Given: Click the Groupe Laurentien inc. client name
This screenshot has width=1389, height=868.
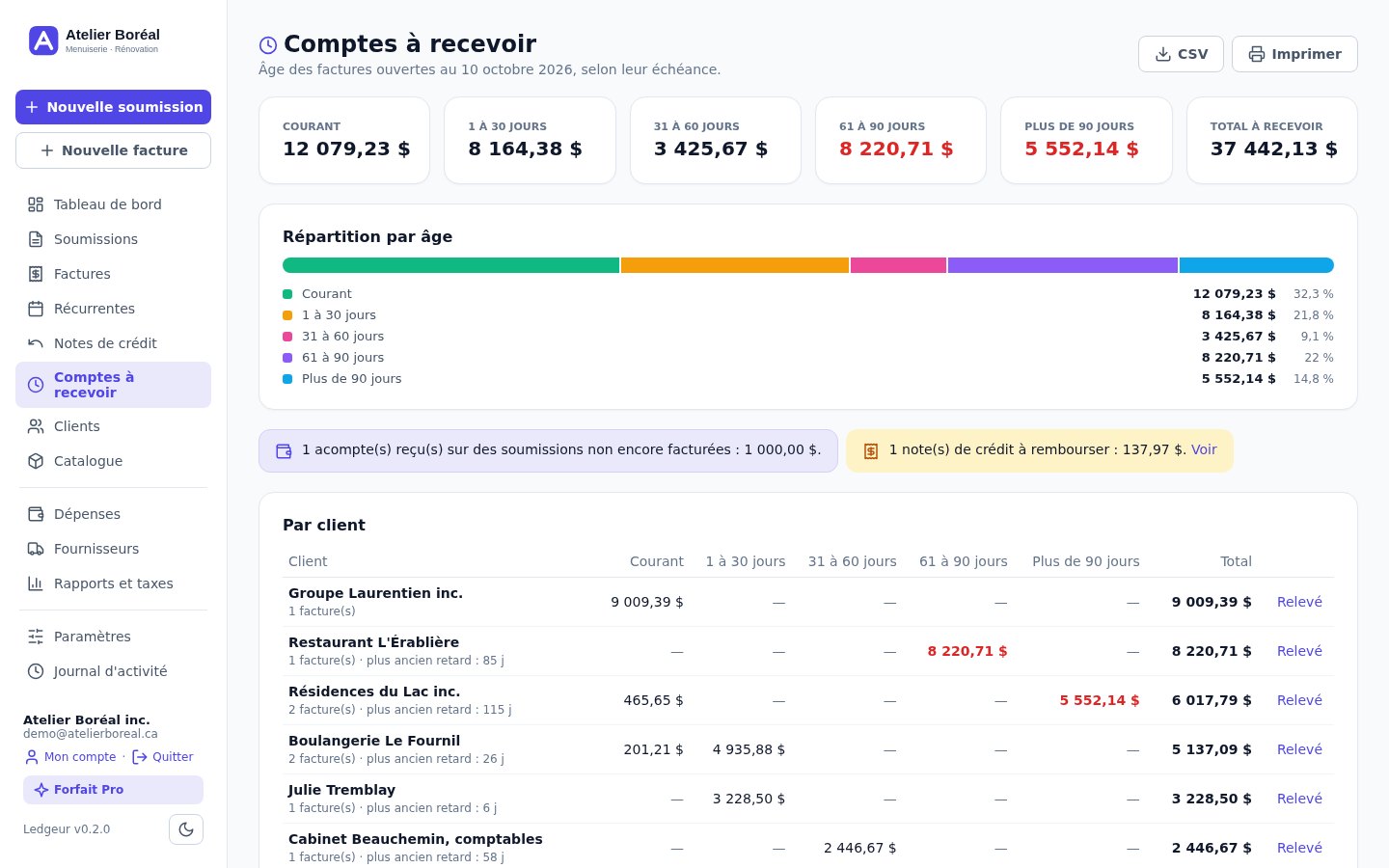Looking at the screenshot, I should (x=375, y=593).
